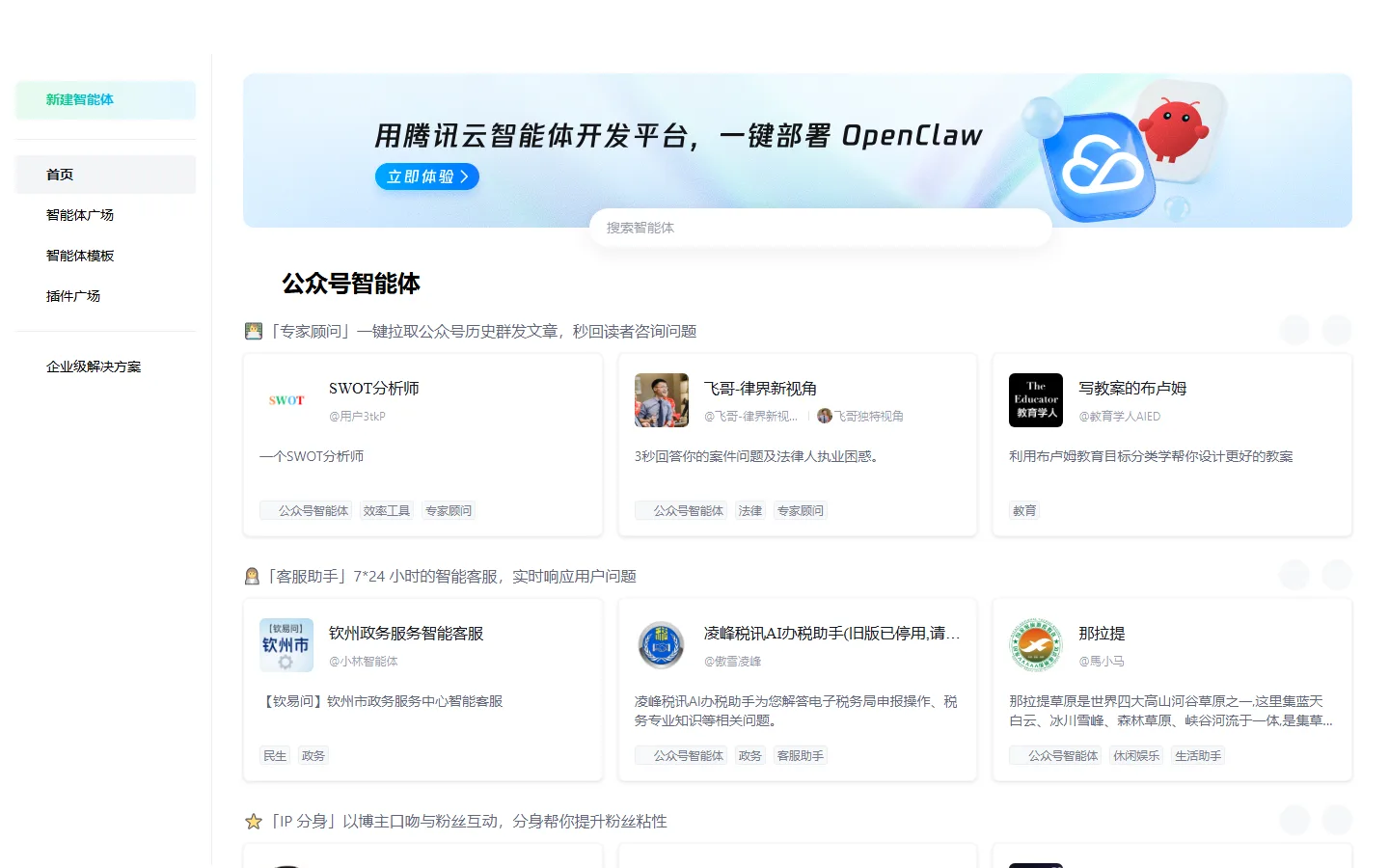Click the 飞哥独特视角 author label
This screenshot has height=868, width=1389.
[x=869, y=417]
